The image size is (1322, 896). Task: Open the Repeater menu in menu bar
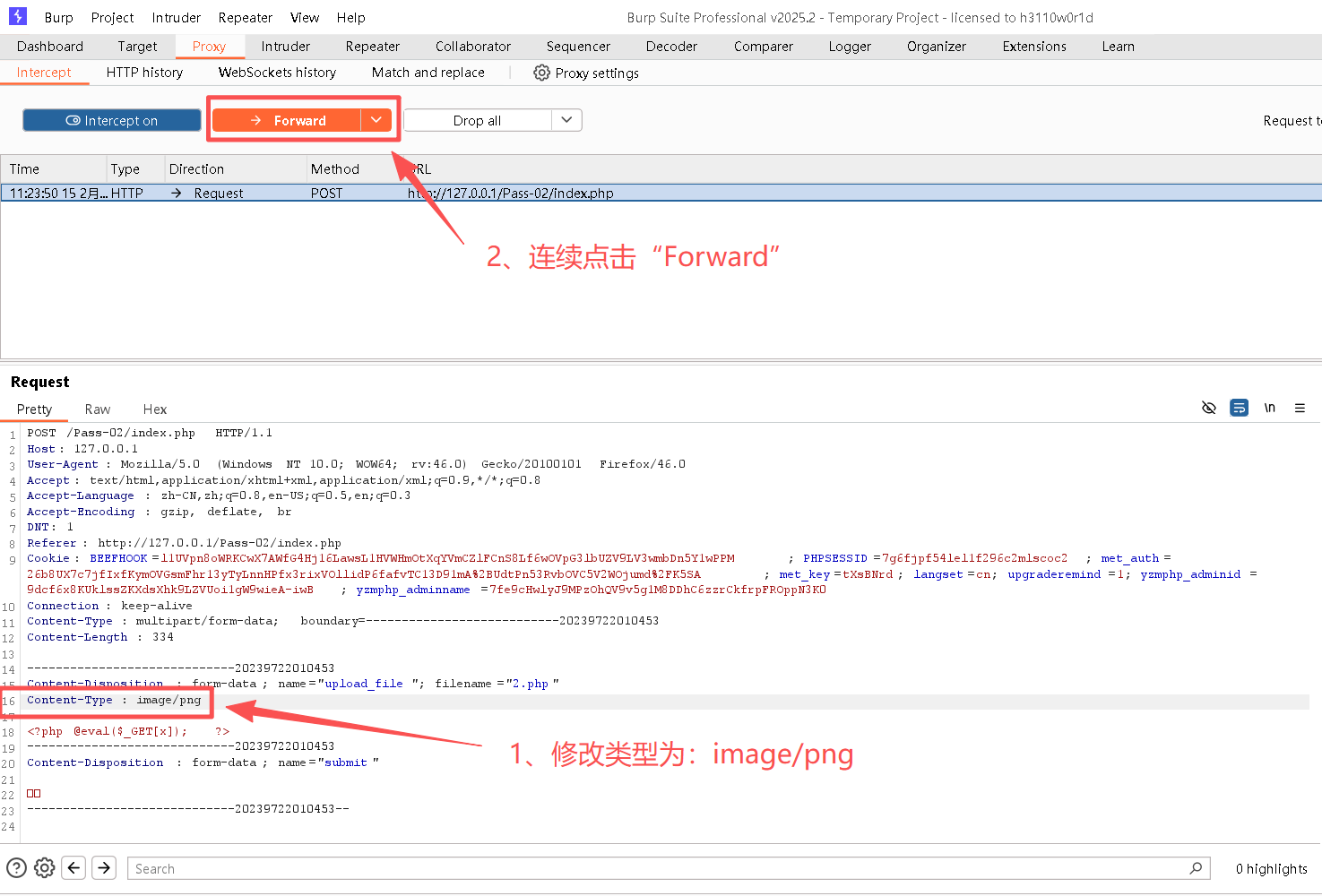(245, 17)
